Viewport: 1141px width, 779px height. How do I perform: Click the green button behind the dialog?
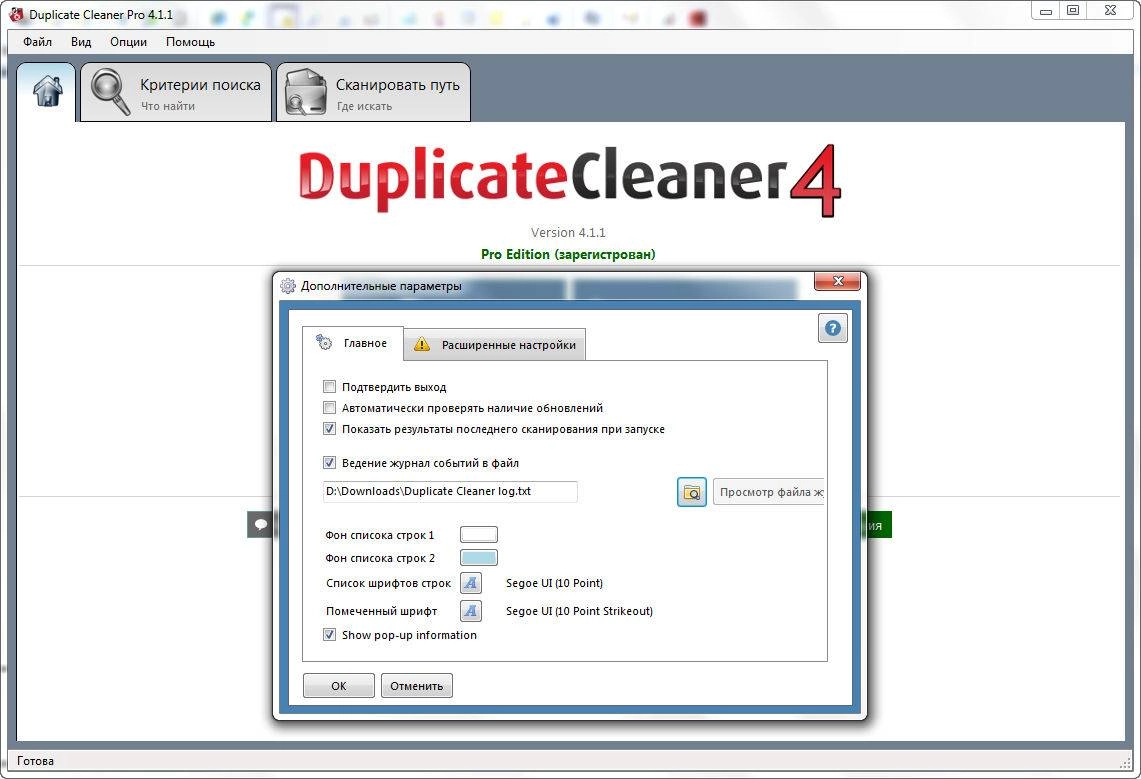pos(878,525)
